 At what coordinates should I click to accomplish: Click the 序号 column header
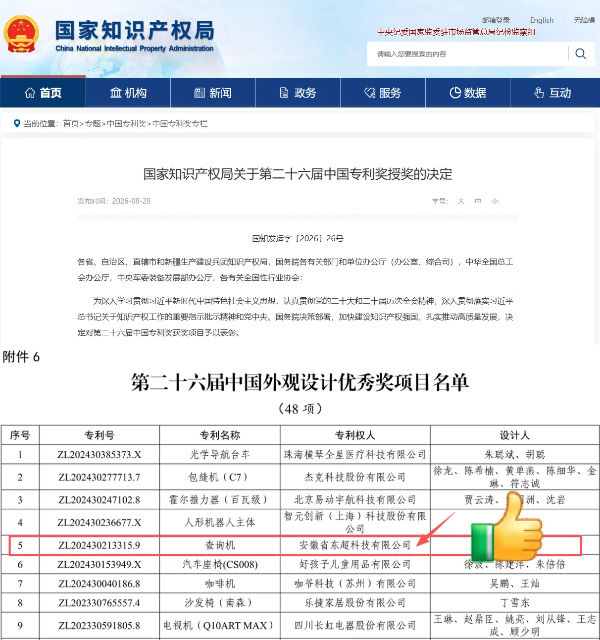coord(20,435)
